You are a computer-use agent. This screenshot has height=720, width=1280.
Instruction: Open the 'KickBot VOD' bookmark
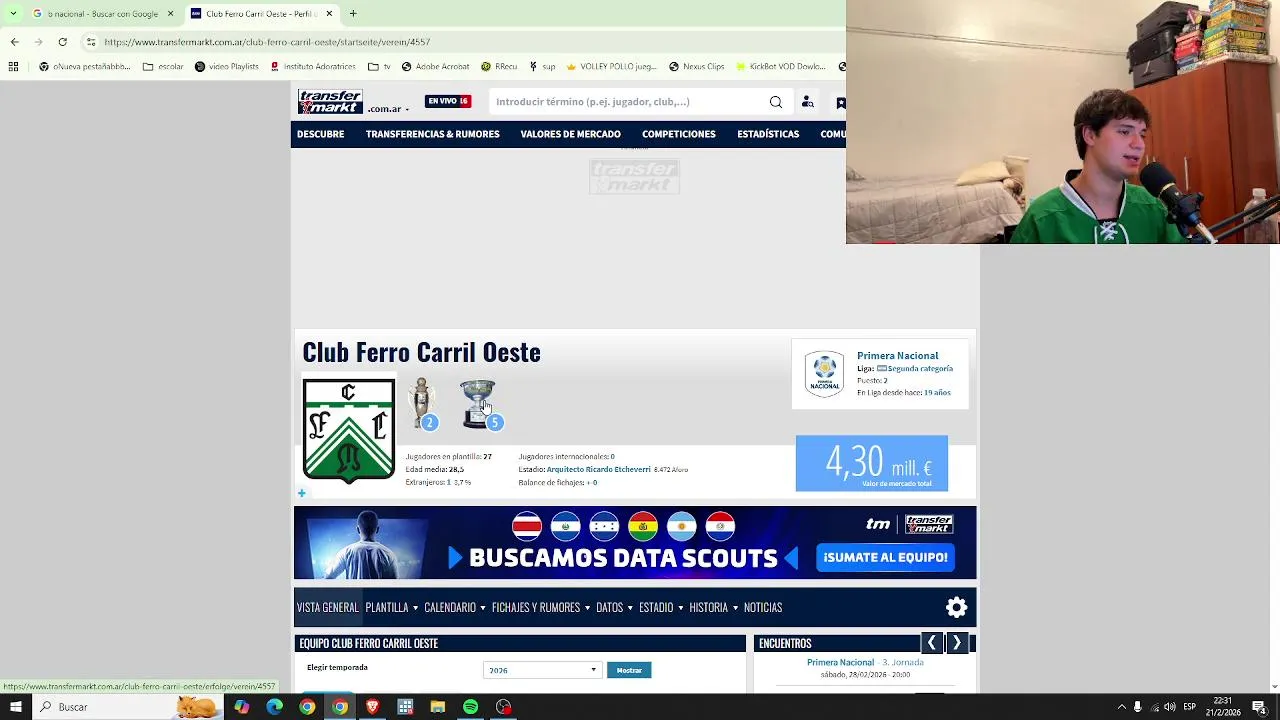(x=781, y=67)
